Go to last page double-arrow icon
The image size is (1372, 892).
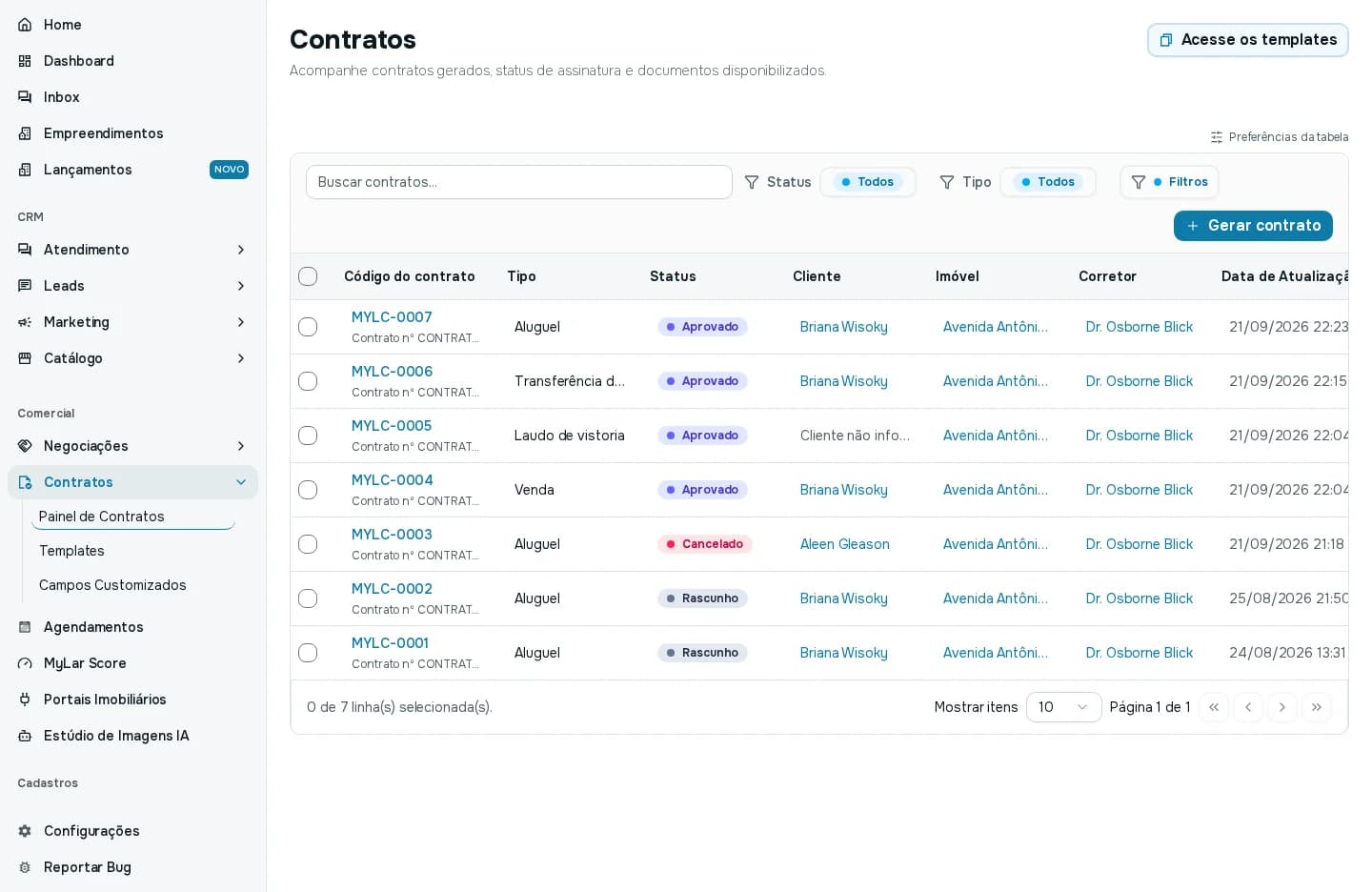pos(1317,707)
